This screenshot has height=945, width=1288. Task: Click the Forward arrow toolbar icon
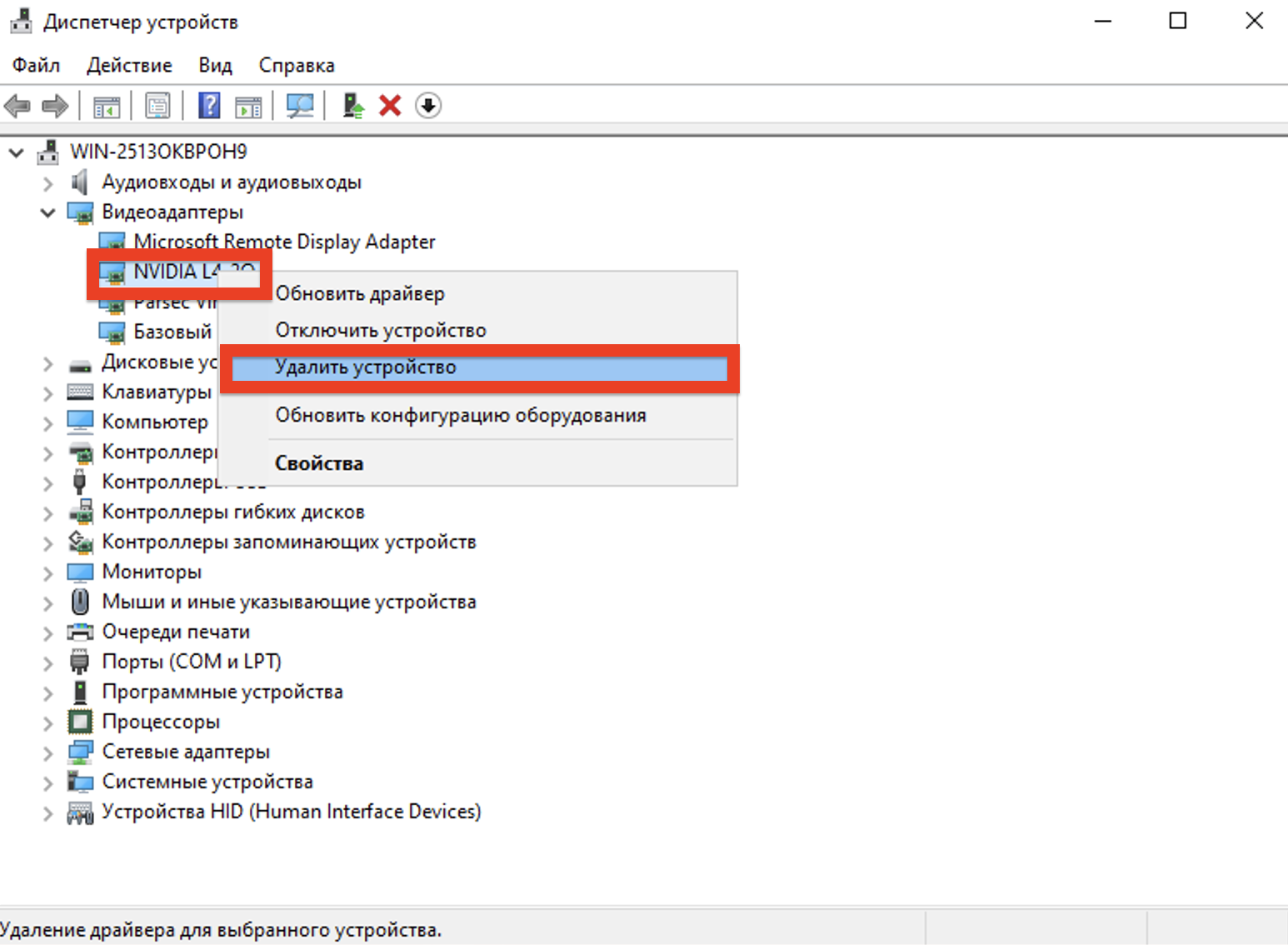tap(55, 106)
